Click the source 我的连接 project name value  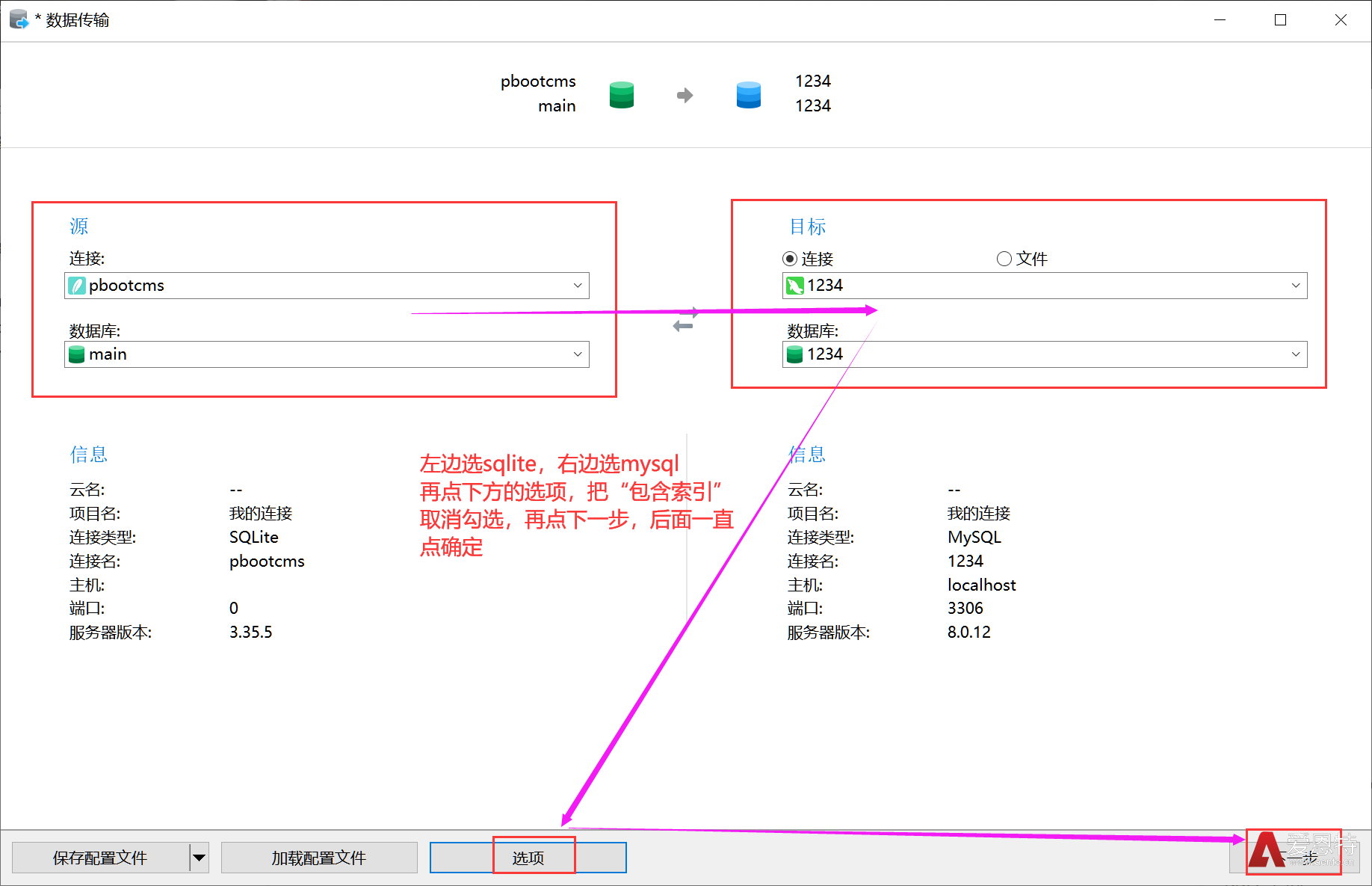point(261,514)
